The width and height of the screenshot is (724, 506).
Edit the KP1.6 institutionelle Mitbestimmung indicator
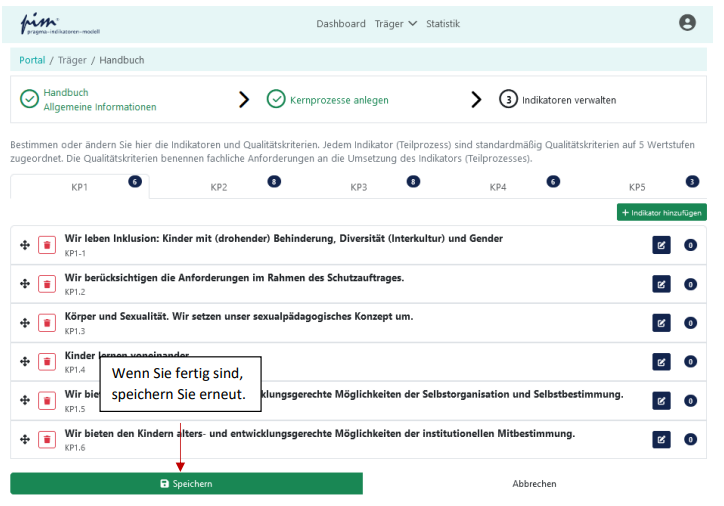click(x=661, y=439)
